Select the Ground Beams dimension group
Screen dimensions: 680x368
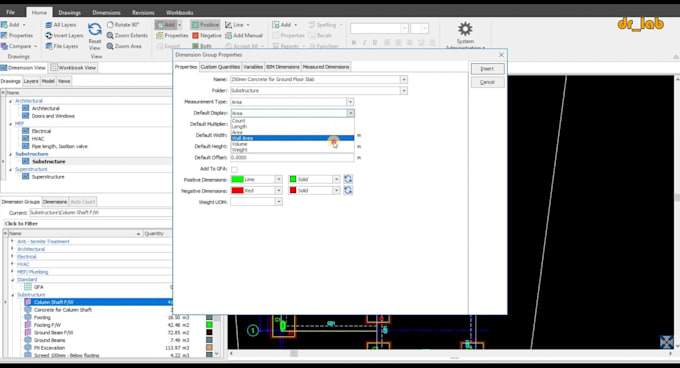click(x=49, y=340)
